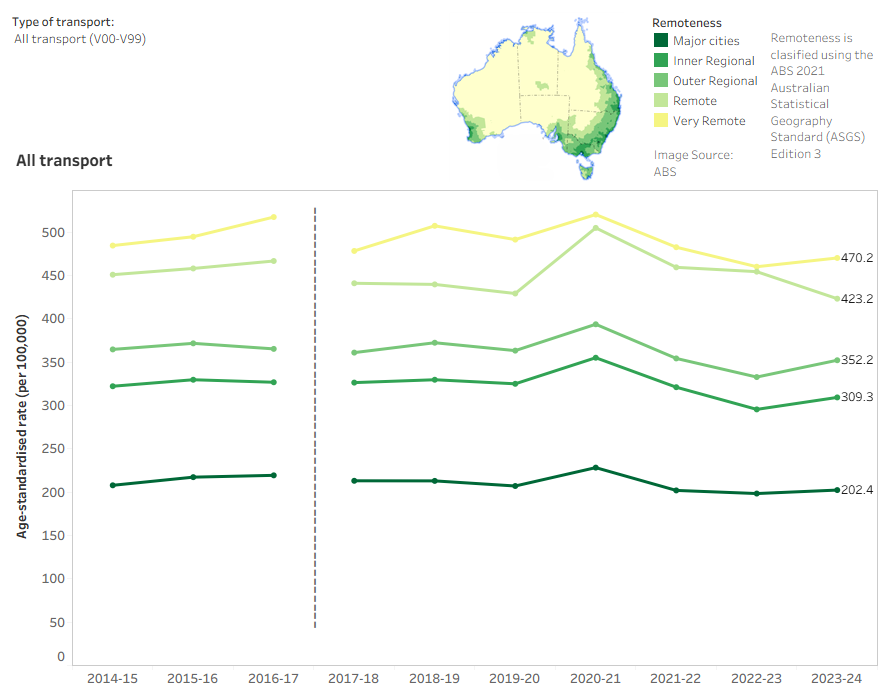
Task: Click the Image Source: ABS caption
Action: click(x=693, y=163)
